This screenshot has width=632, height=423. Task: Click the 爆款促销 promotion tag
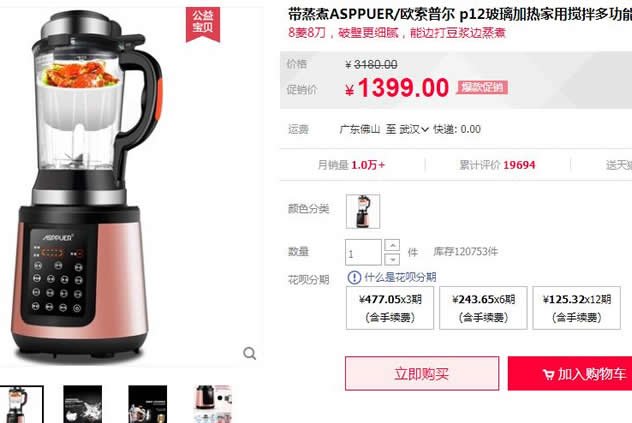coord(482,87)
